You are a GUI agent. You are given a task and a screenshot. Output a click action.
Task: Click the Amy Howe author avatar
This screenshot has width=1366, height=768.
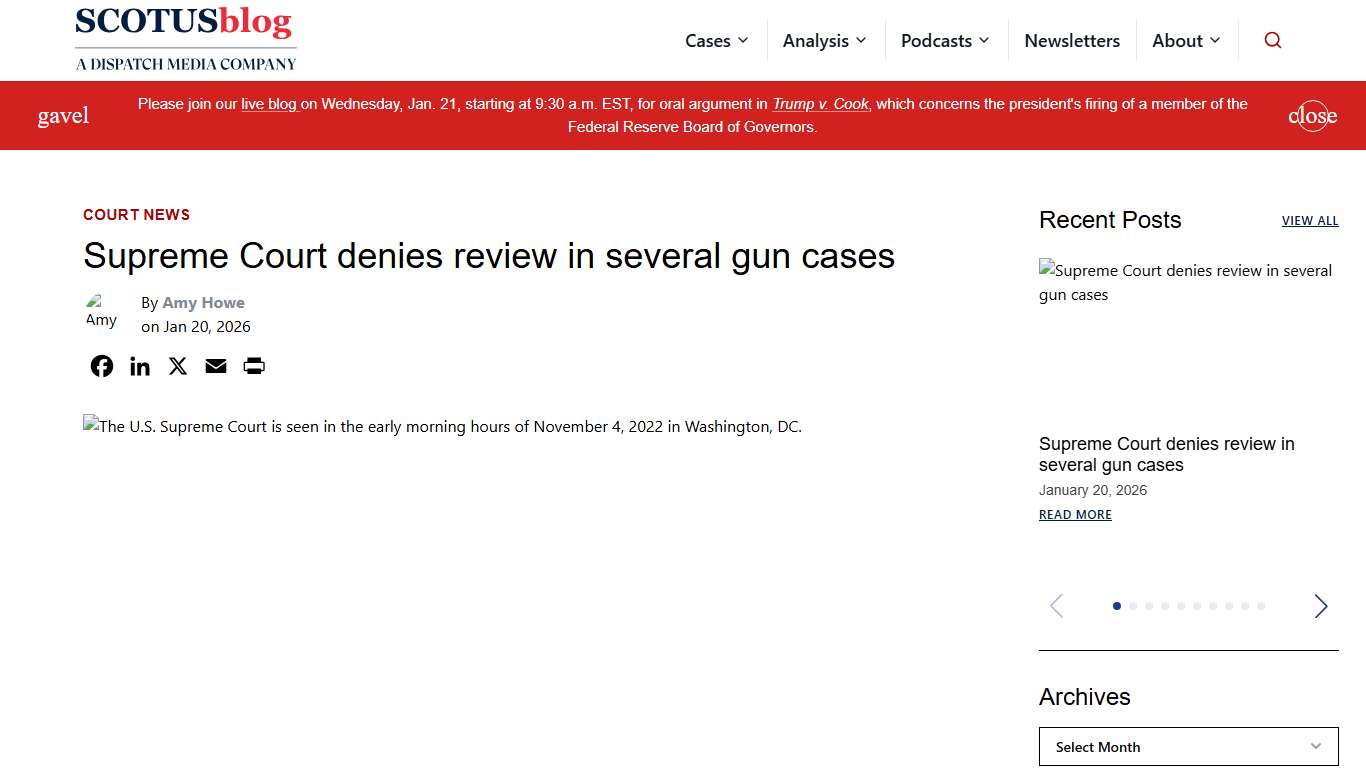[101, 311]
